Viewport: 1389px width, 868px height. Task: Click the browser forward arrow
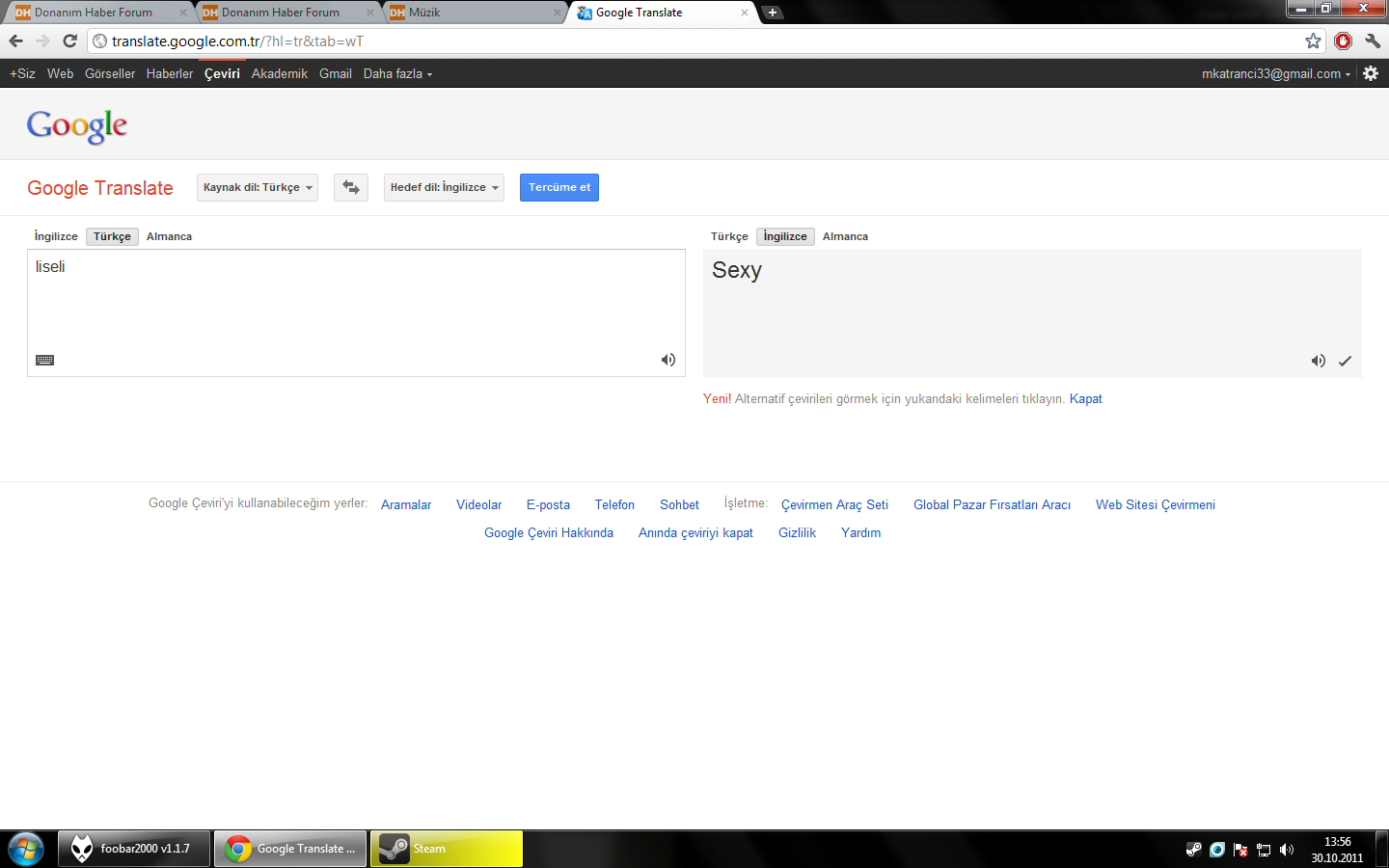click(42, 41)
